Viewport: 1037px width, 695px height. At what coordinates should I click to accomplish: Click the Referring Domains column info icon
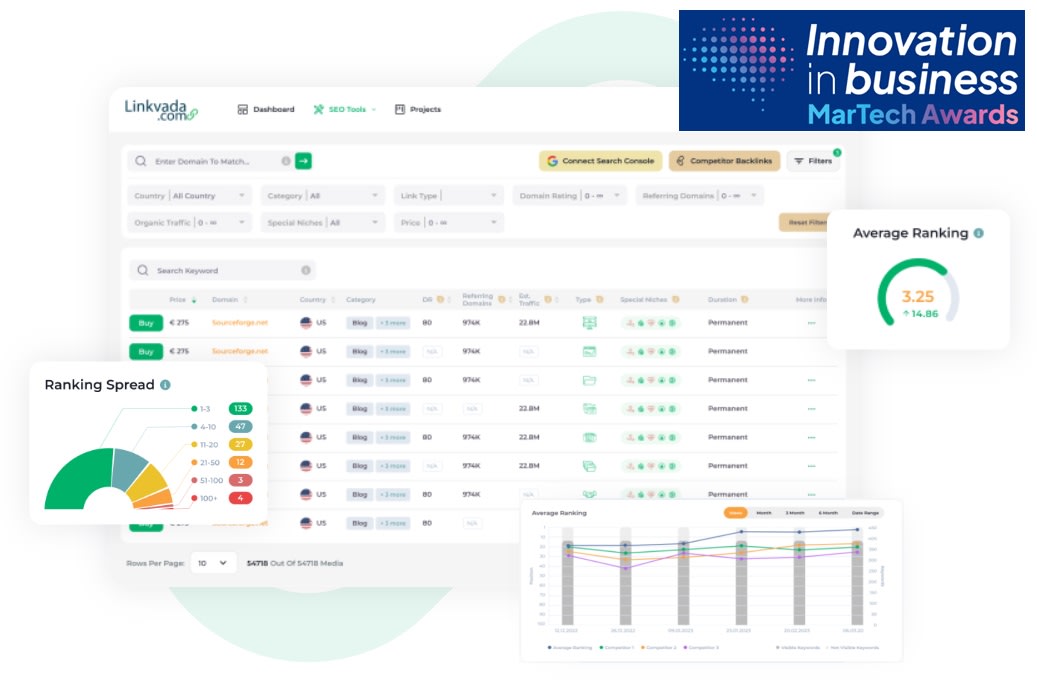click(x=501, y=300)
